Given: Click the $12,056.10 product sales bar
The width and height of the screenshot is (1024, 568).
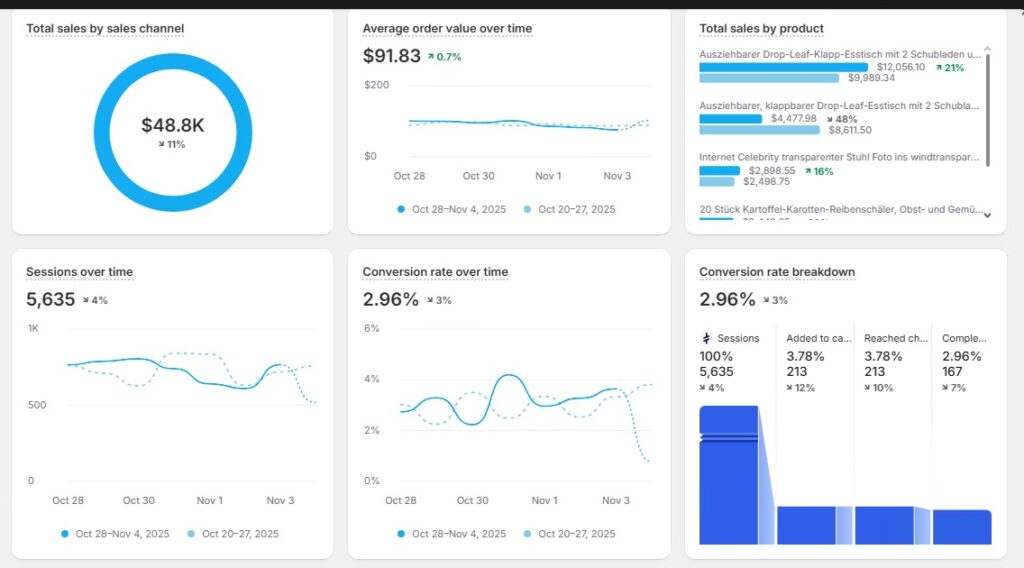Looking at the screenshot, I should [783, 68].
